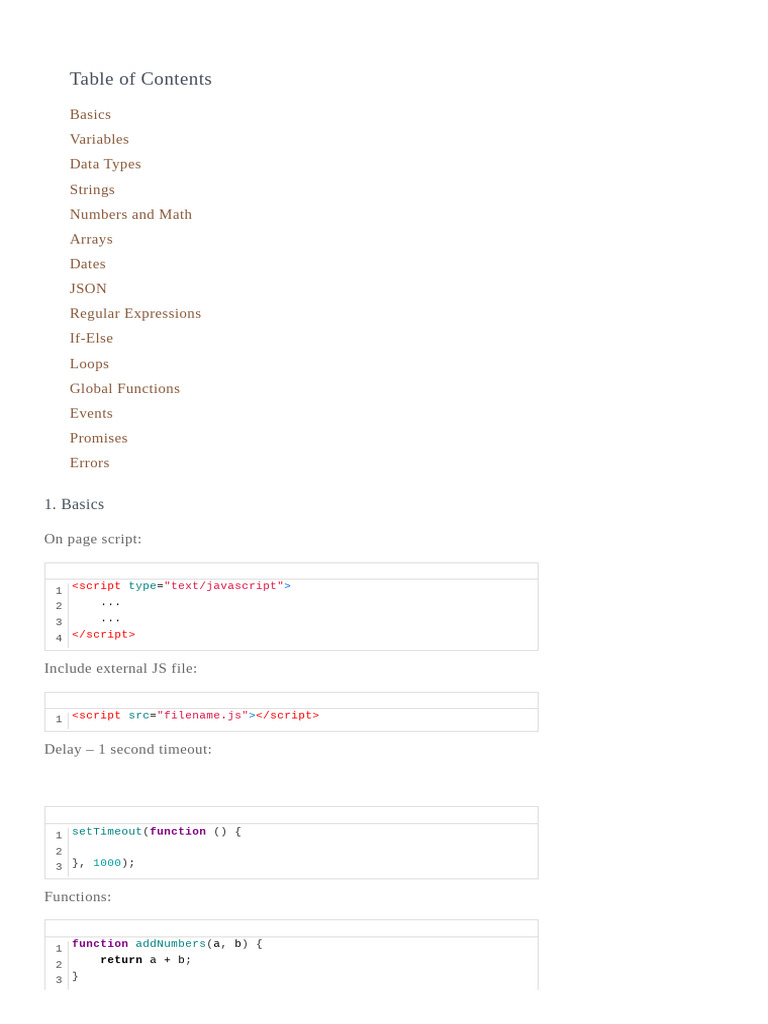Click the Events contents link
The image size is (768, 1024).
click(x=91, y=413)
